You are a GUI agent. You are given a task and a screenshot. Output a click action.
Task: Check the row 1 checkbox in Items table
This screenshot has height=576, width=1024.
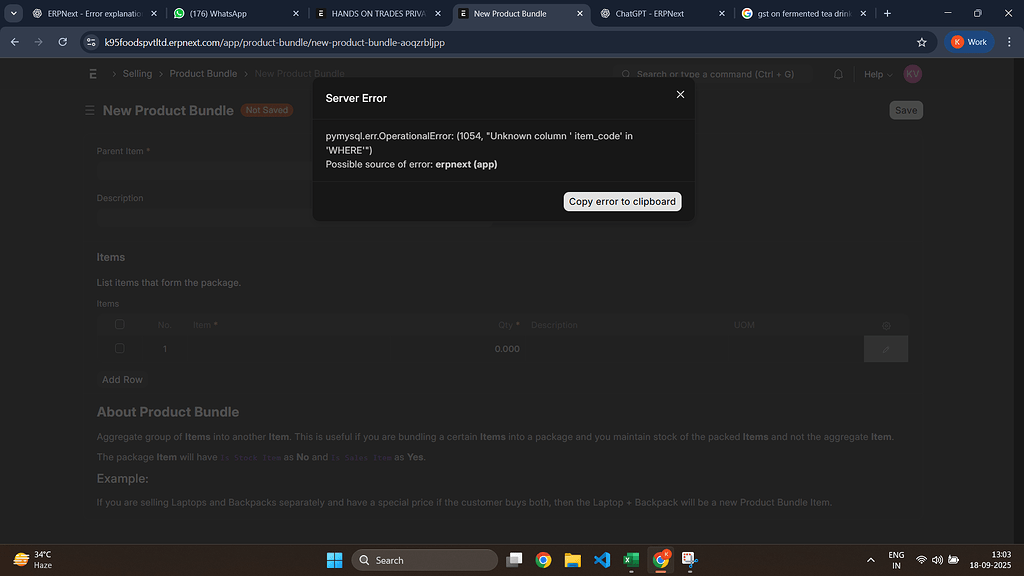(x=120, y=349)
